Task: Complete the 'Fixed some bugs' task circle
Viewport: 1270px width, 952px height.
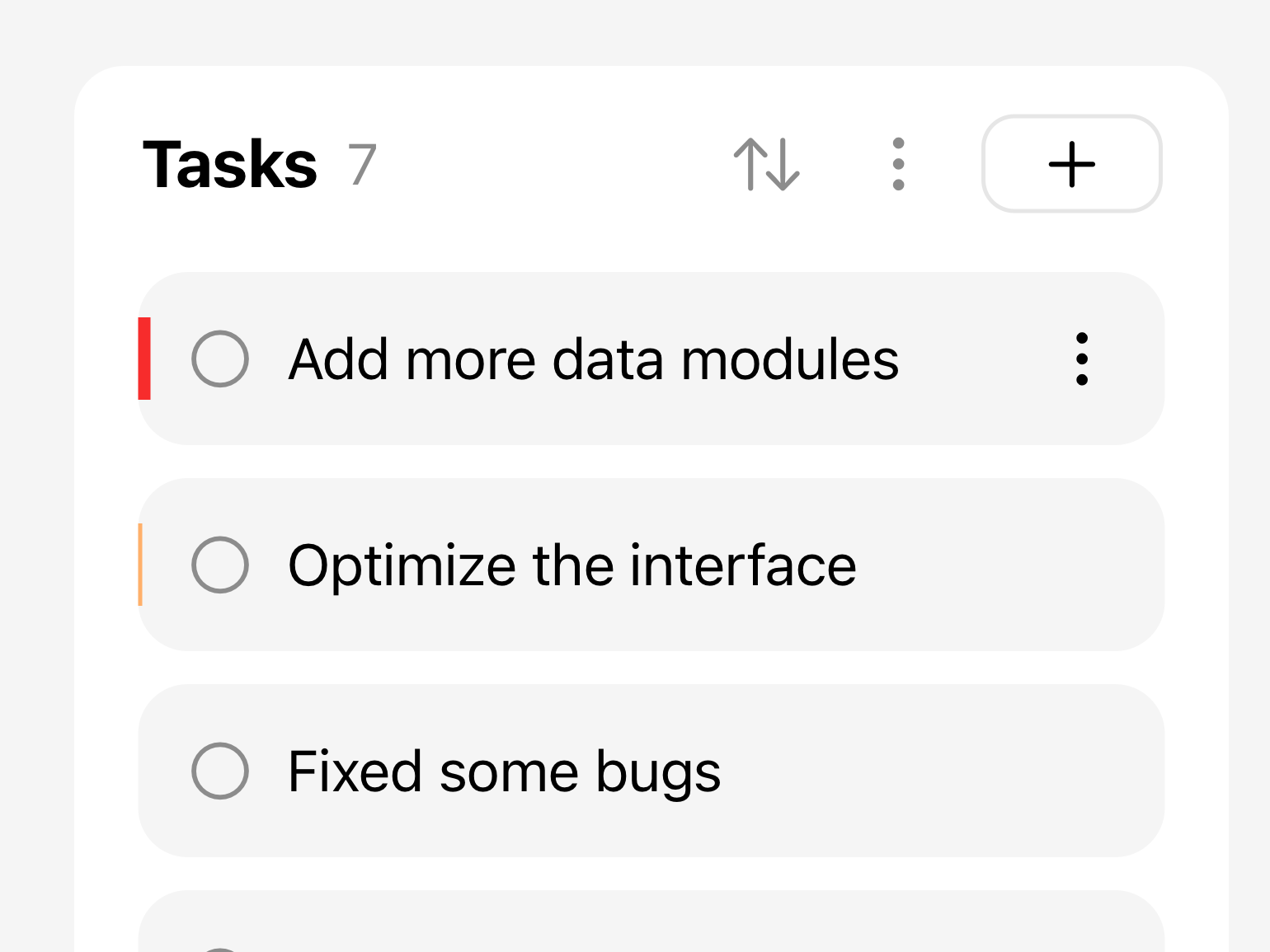Action: tap(220, 771)
